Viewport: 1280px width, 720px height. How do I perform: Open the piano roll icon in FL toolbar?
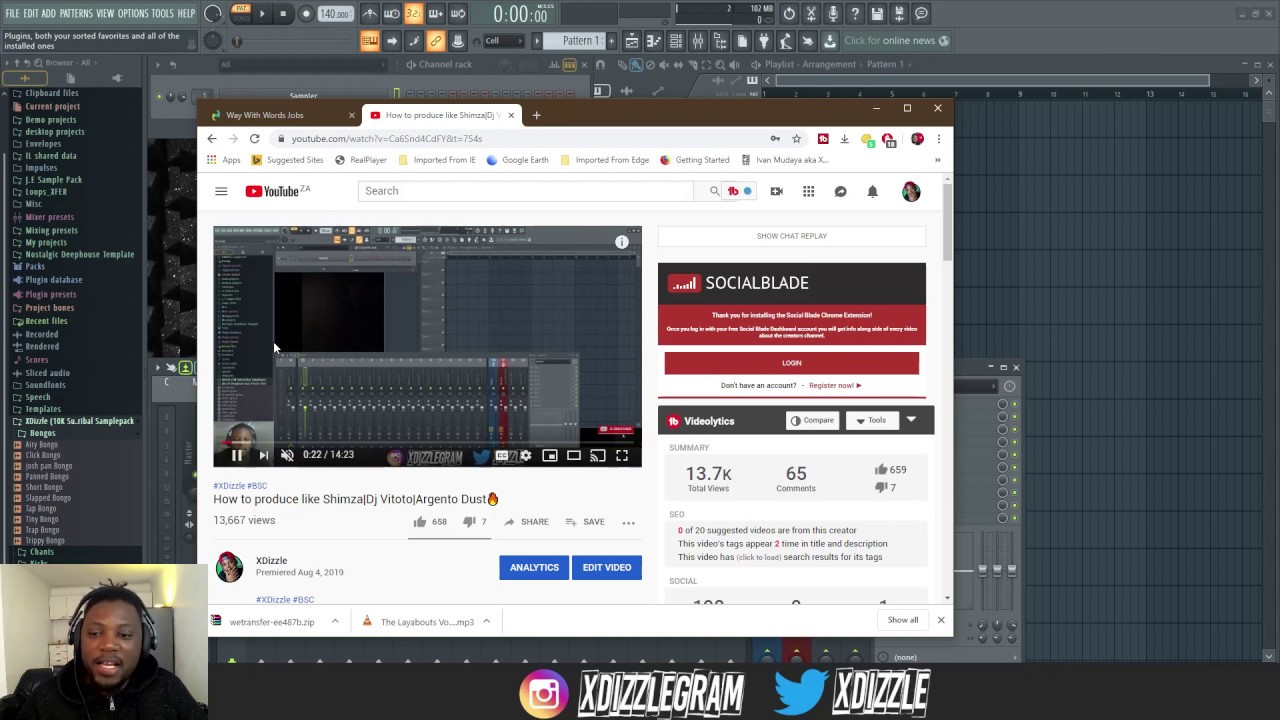pos(654,41)
